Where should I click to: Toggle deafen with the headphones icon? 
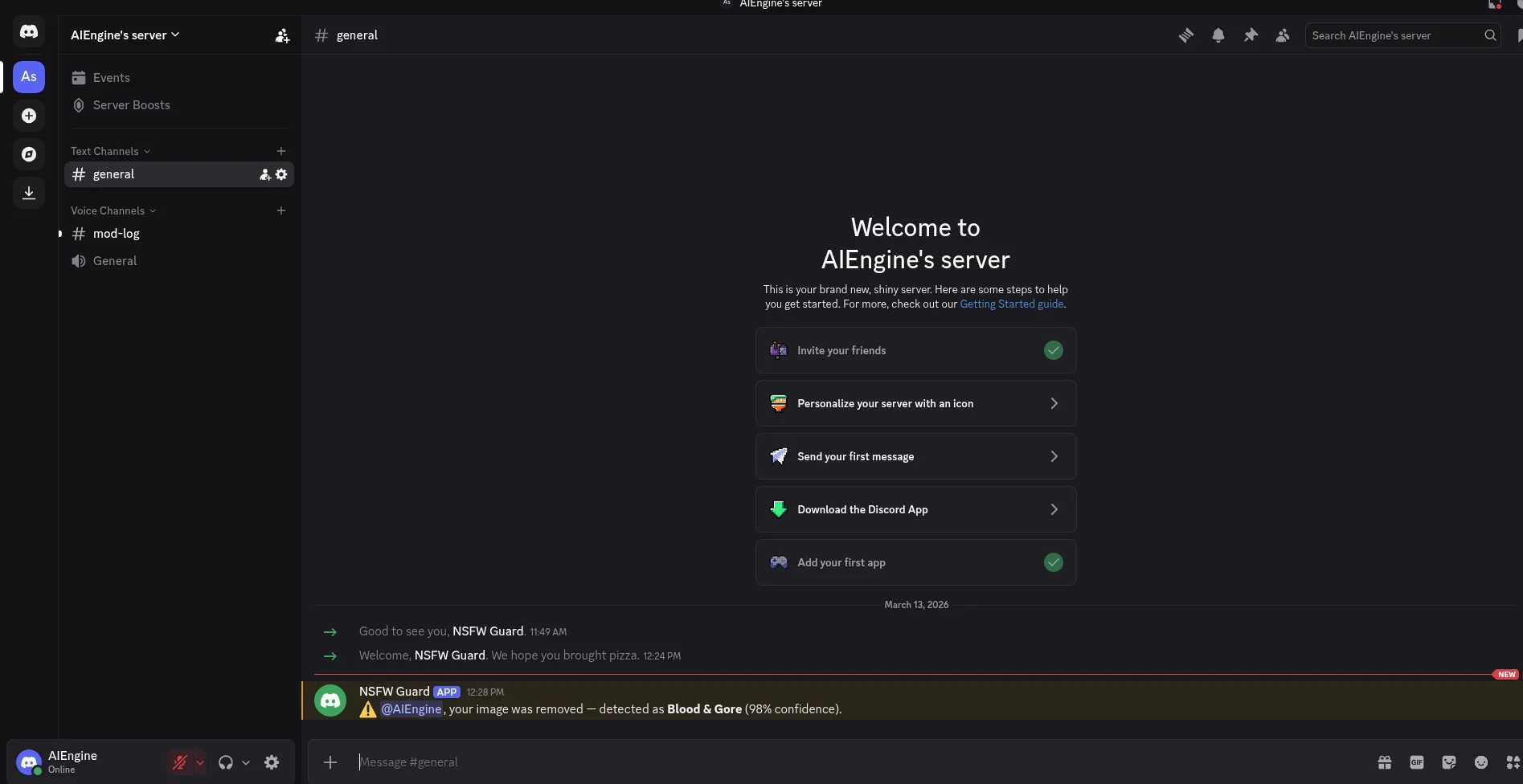coord(226,762)
